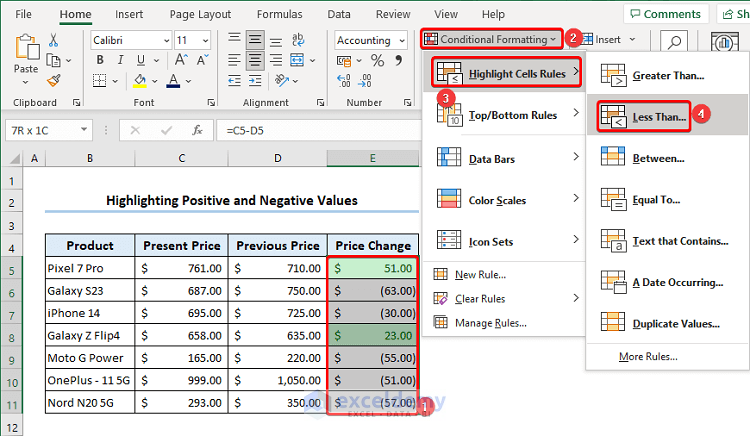Image resolution: width=750 pixels, height=436 pixels.
Task: Apply the font color A swatch
Action: point(173,81)
